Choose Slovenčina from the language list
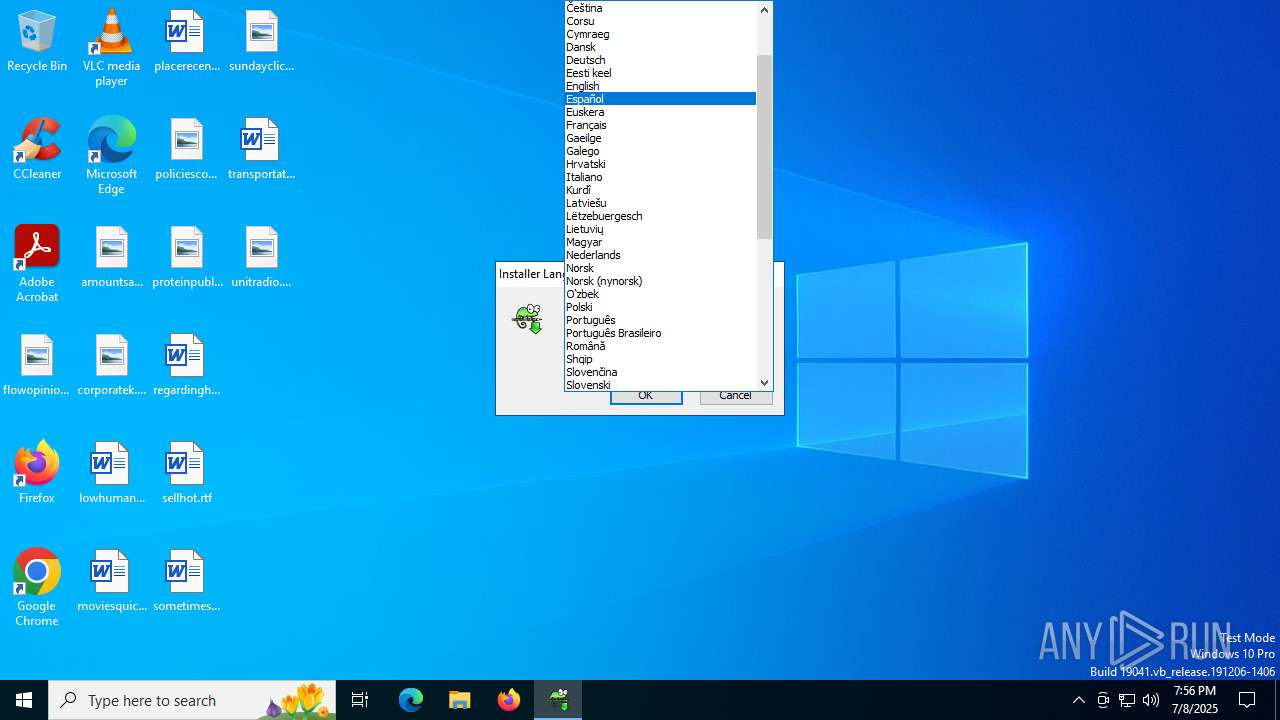Viewport: 1280px width, 720px height. (660, 372)
